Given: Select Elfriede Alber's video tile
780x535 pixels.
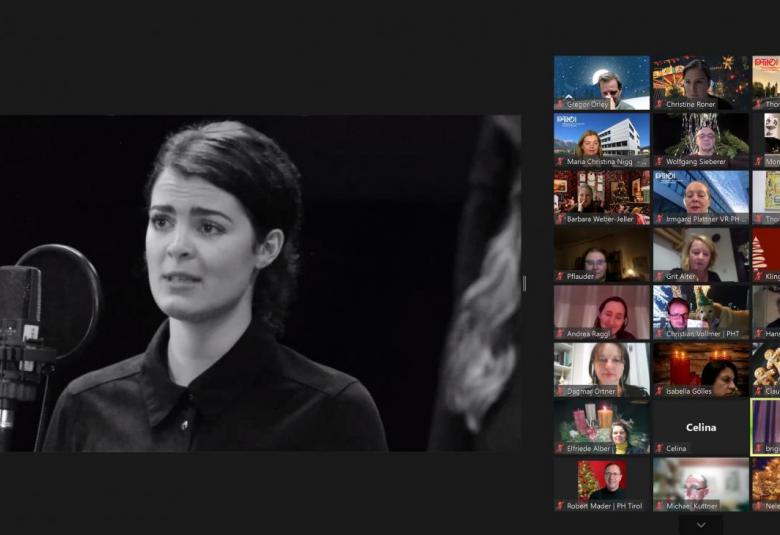Looking at the screenshot, I should 601,426.
